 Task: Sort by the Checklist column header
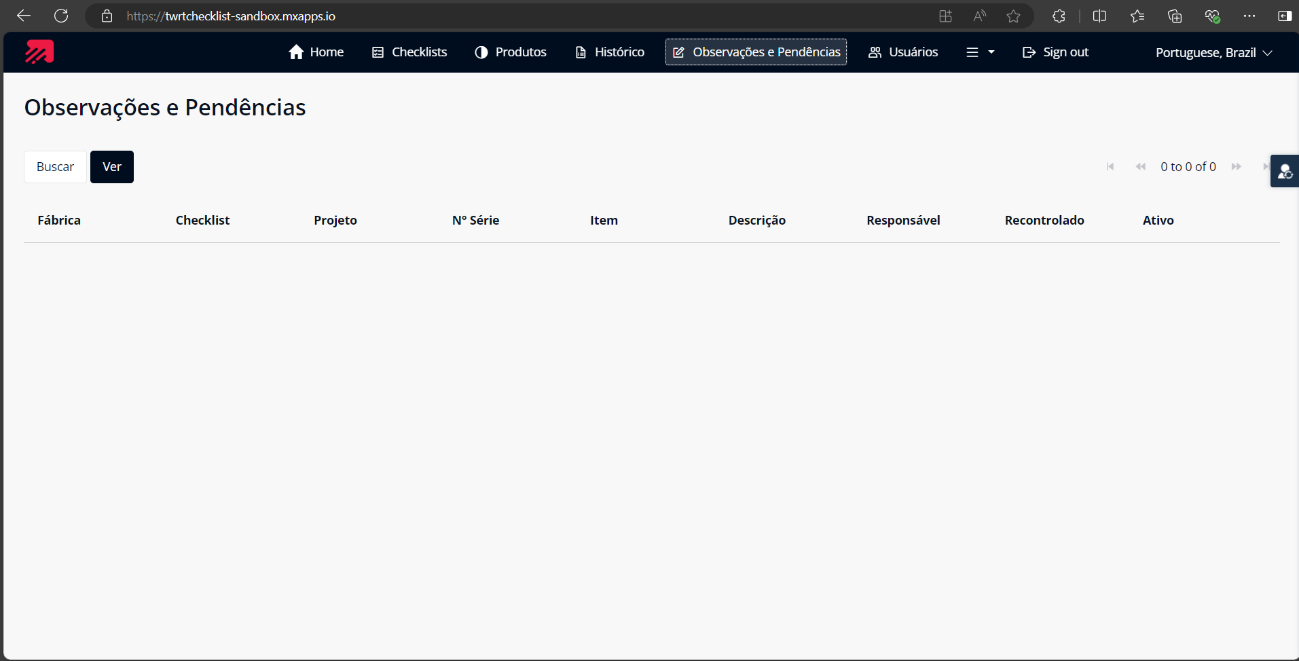[x=203, y=220]
